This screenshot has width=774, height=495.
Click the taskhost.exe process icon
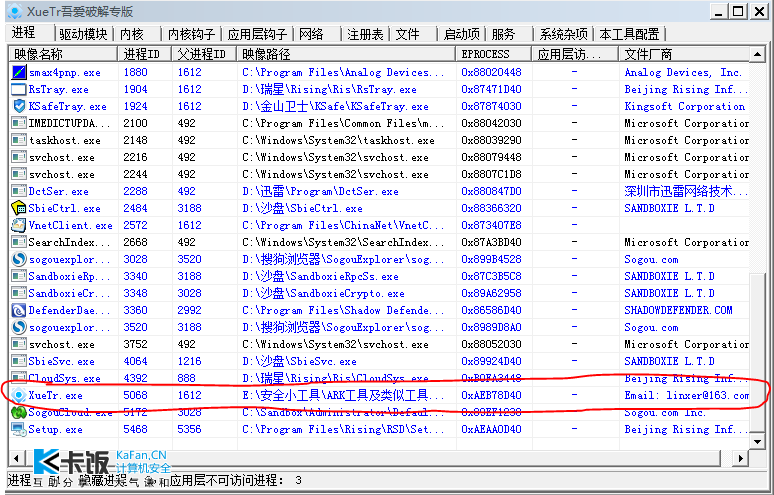[x=19, y=141]
